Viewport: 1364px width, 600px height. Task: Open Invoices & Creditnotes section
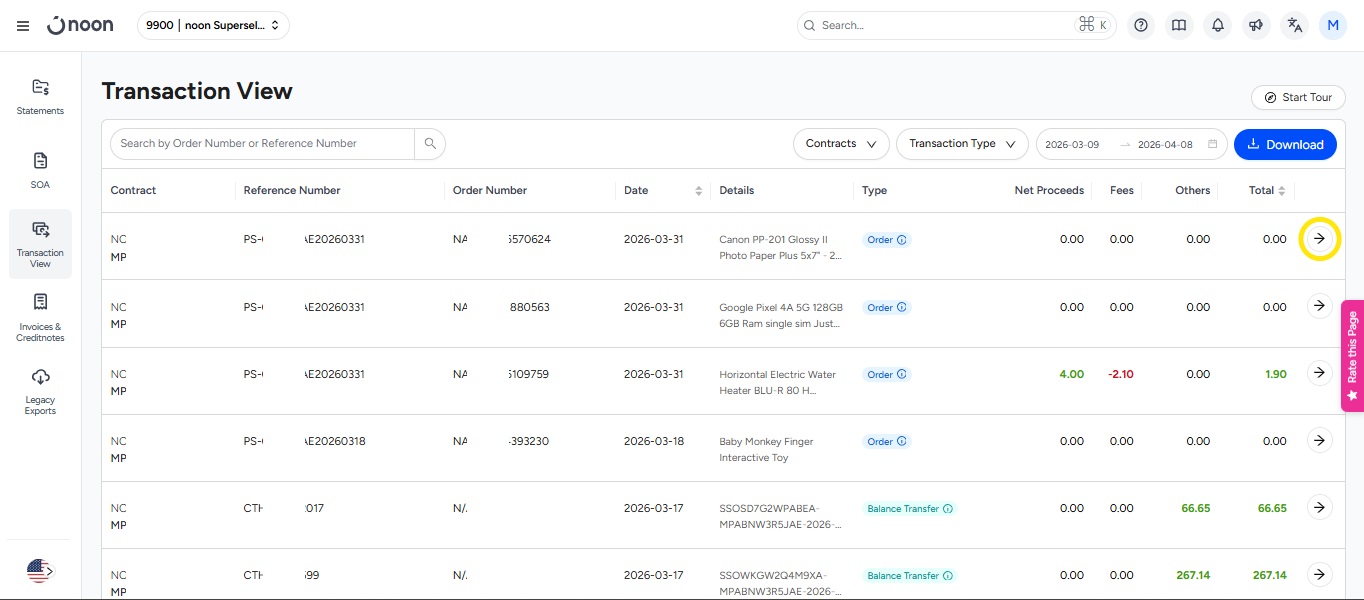pyautogui.click(x=40, y=317)
